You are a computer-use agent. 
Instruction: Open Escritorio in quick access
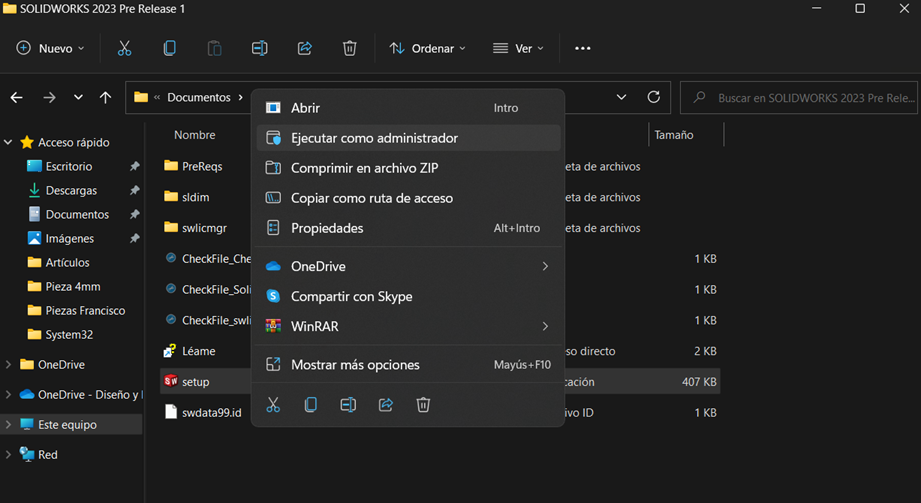point(69,166)
